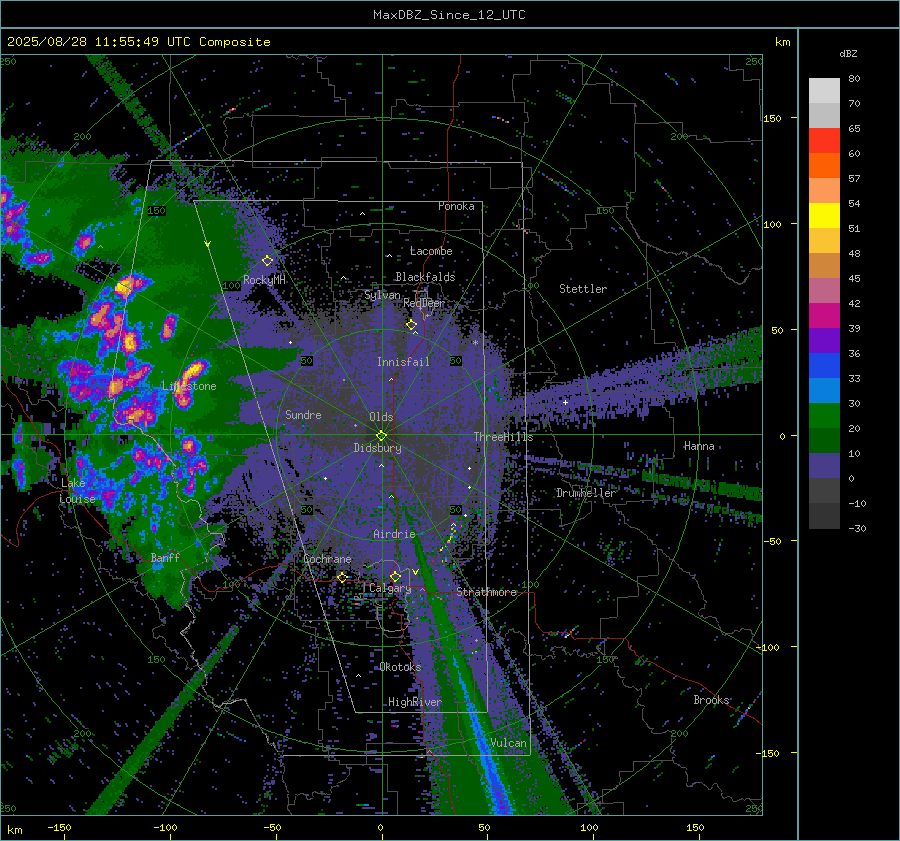
Task: Click the HighRiver map label
Action: tap(414, 702)
